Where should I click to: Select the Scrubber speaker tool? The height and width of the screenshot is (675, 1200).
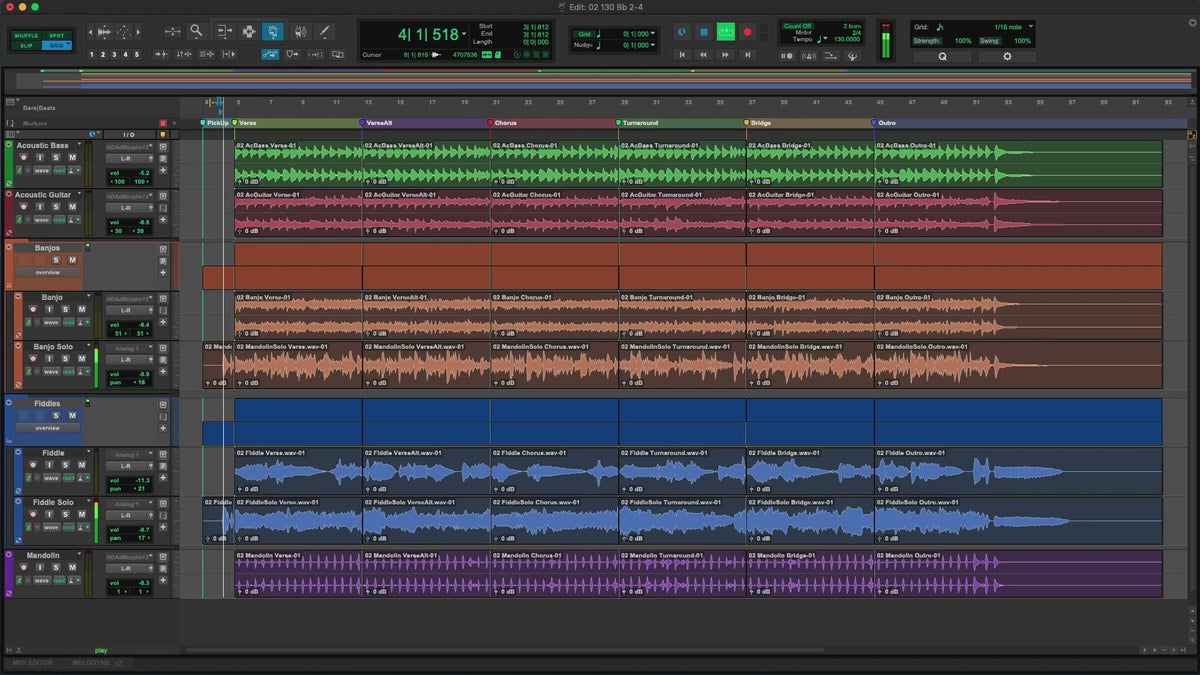tap(298, 31)
